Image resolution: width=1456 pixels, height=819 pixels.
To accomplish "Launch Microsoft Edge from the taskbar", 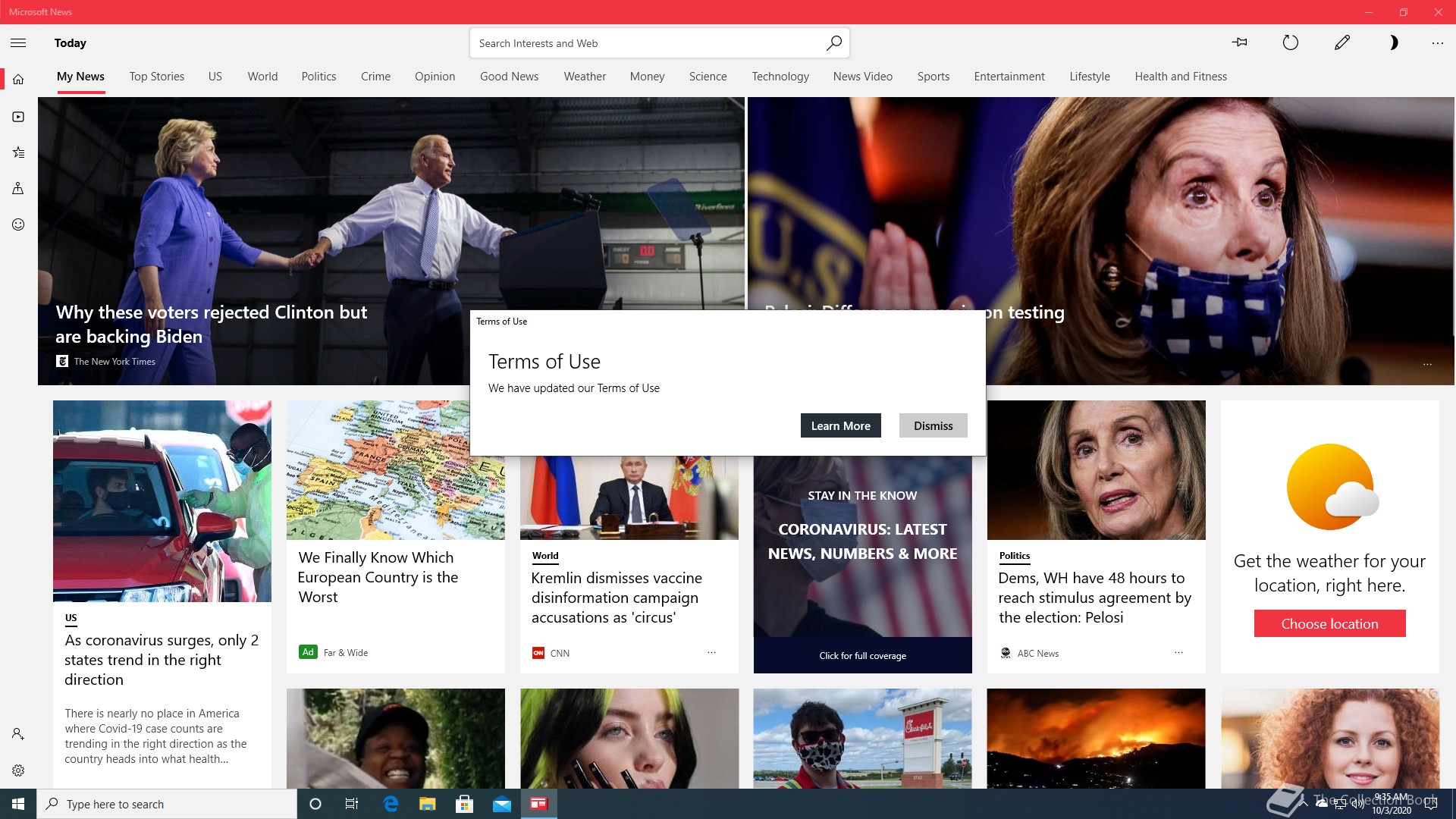I will coord(391,804).
